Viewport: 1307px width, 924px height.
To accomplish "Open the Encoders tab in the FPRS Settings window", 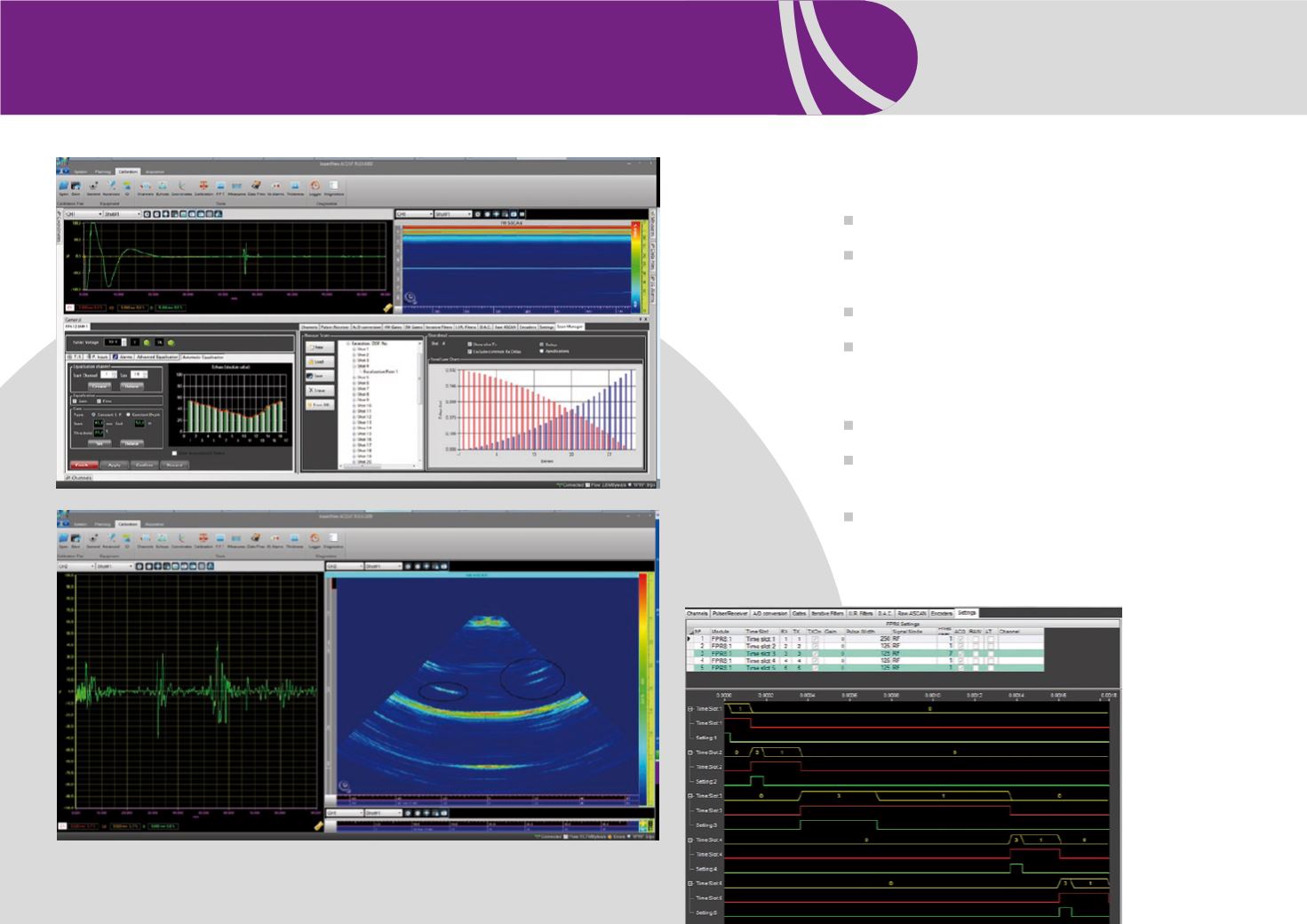I will click(941, 613).
